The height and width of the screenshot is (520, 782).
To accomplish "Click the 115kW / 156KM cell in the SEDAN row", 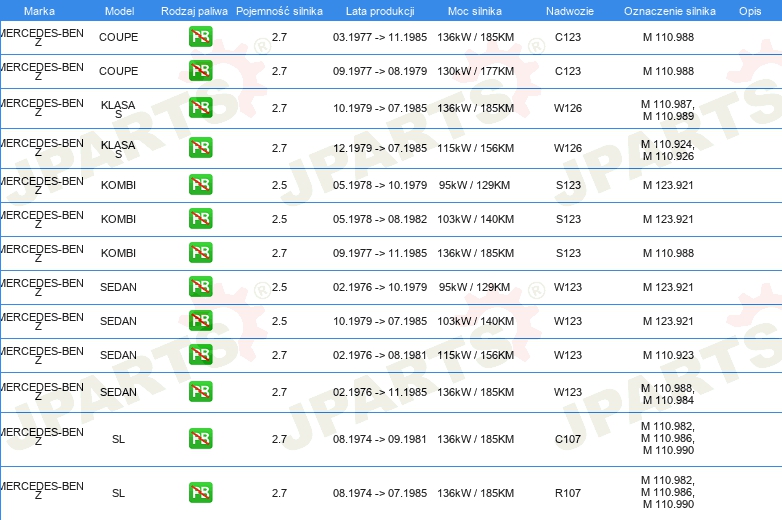I will (475, 355).
